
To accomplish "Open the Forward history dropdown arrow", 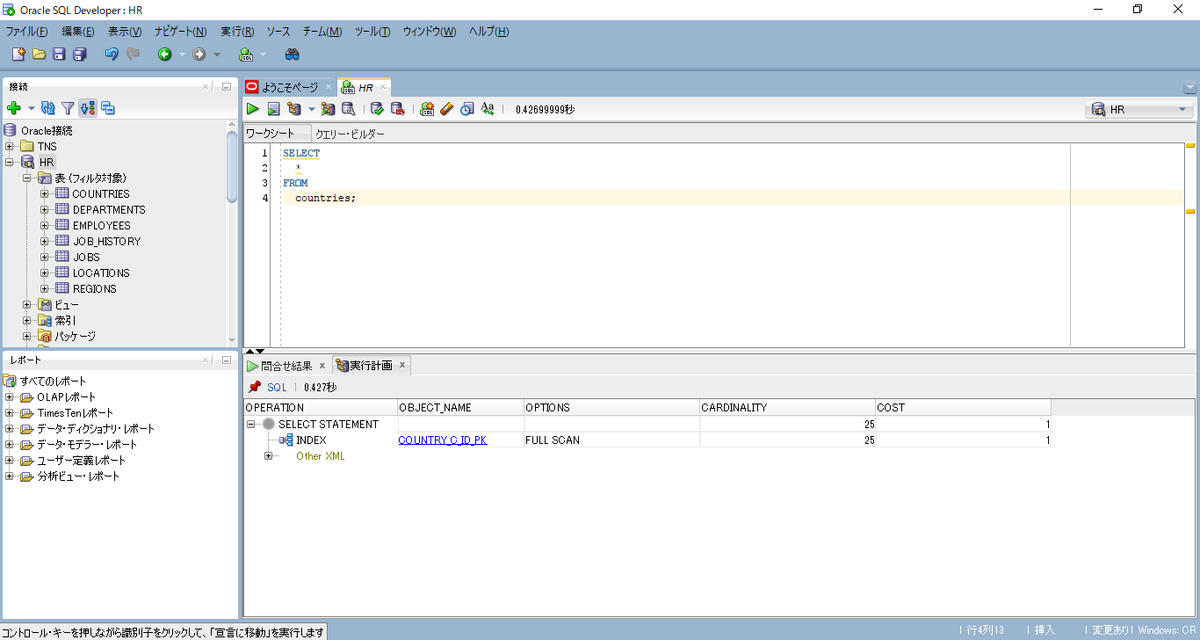I will 216,54.
